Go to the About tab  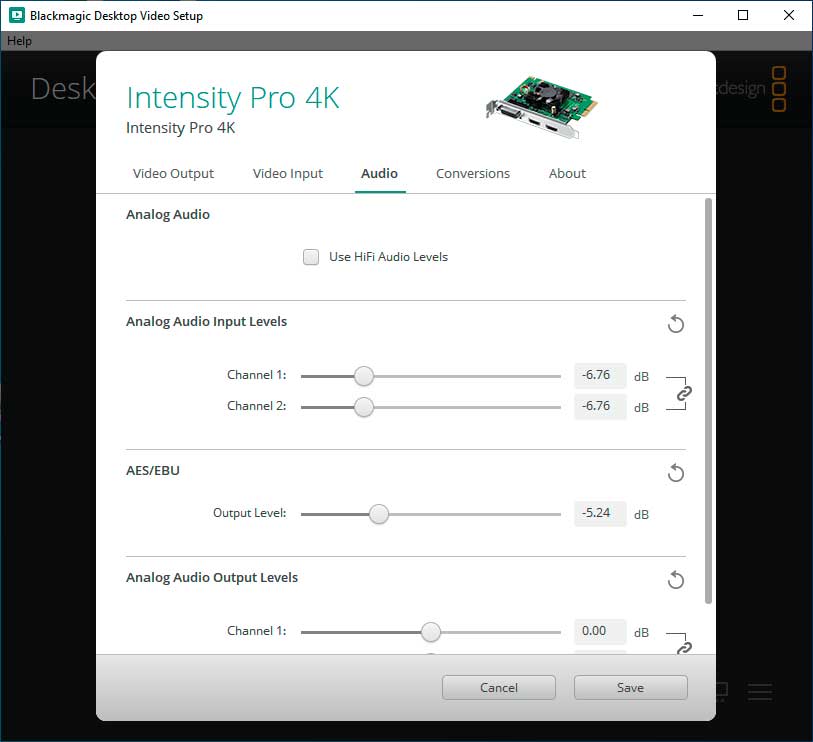(x=567, y=173)
